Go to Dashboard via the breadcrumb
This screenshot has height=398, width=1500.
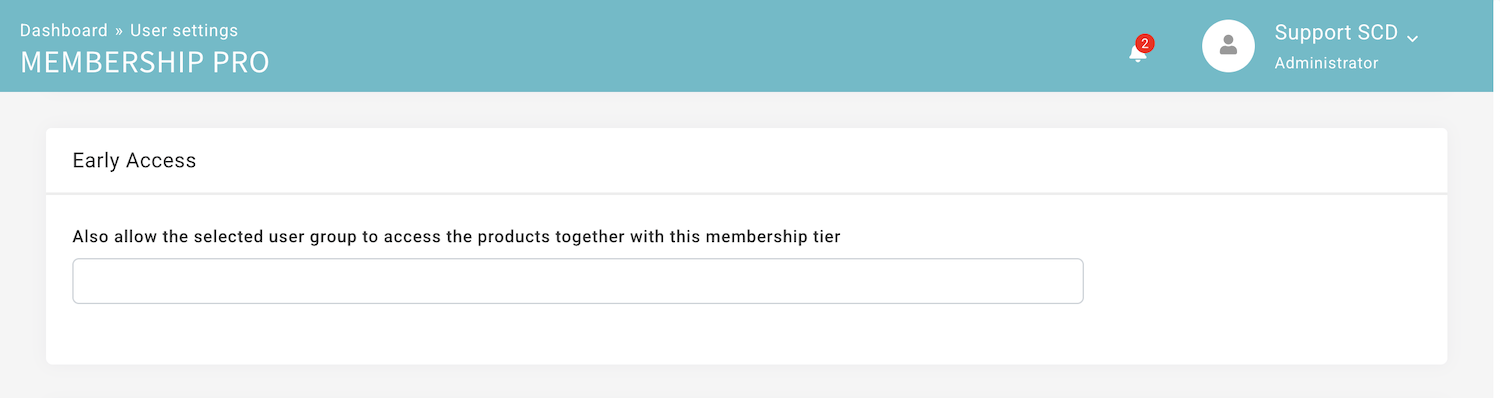click(64, 30)
